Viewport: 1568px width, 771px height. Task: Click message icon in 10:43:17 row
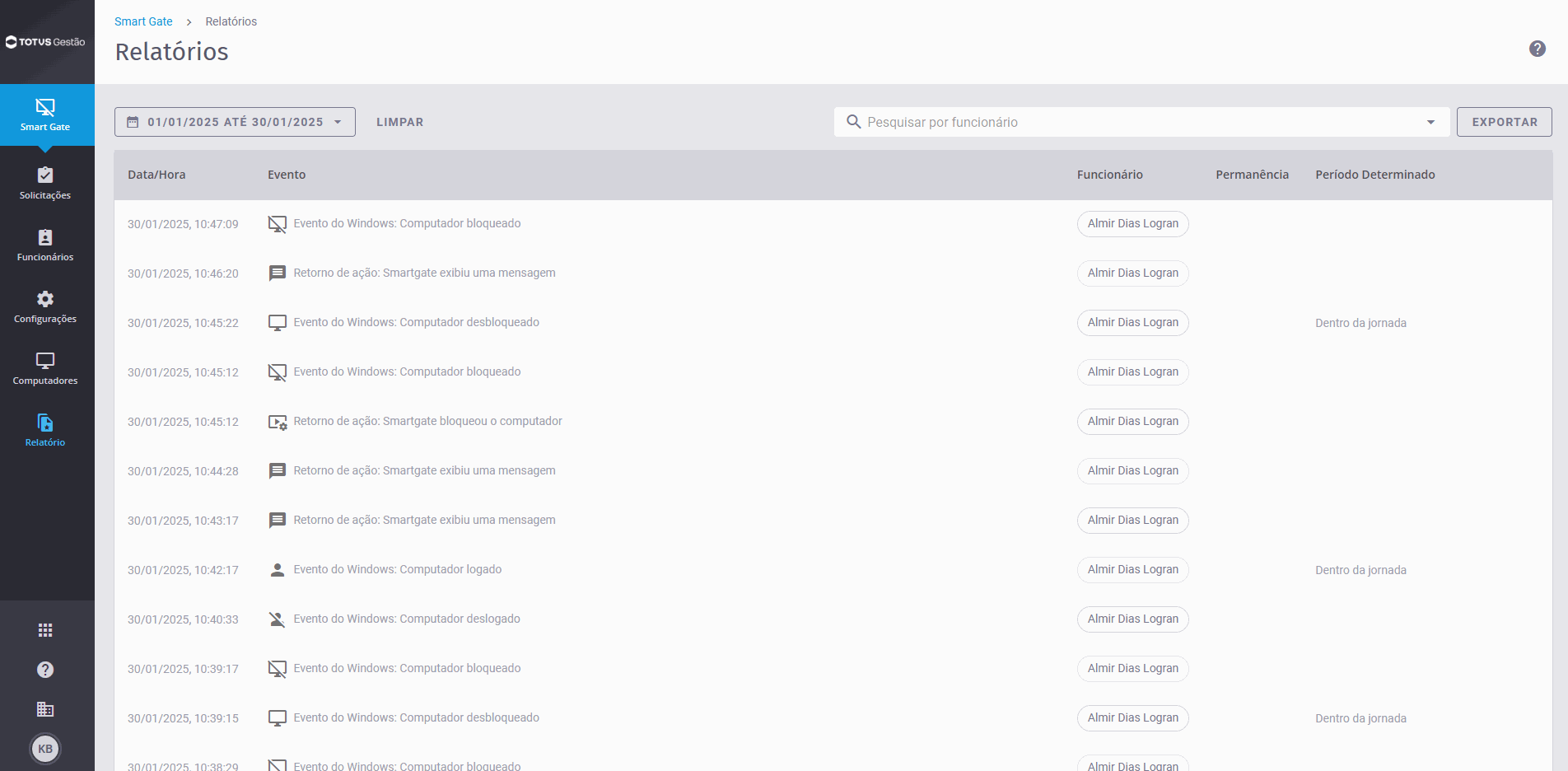pos(278,521)
